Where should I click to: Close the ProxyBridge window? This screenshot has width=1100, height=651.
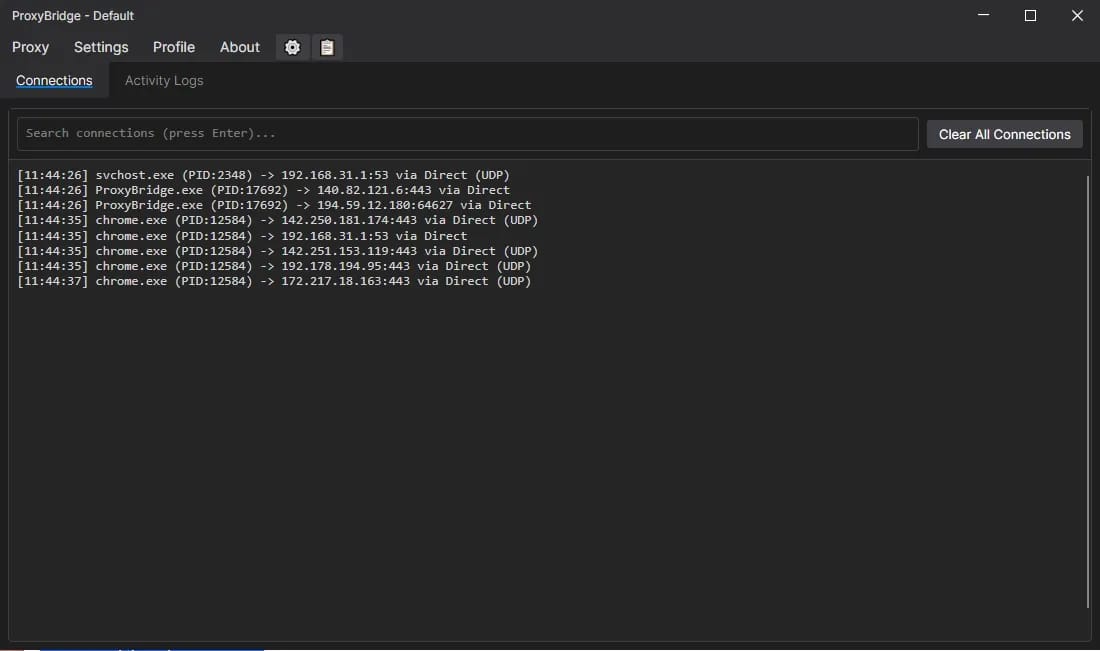[x=1077, y=15]
